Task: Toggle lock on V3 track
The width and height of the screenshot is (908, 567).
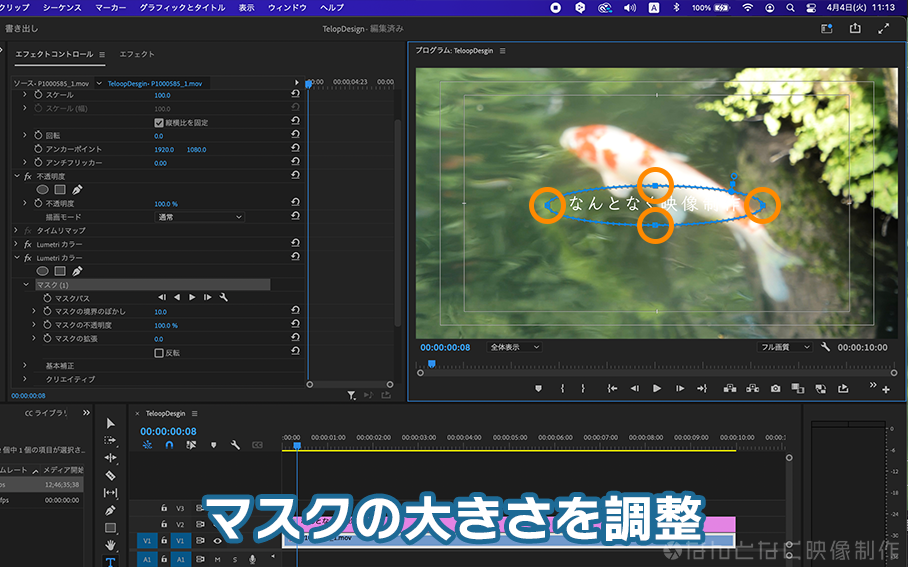Action: (164, 508)
